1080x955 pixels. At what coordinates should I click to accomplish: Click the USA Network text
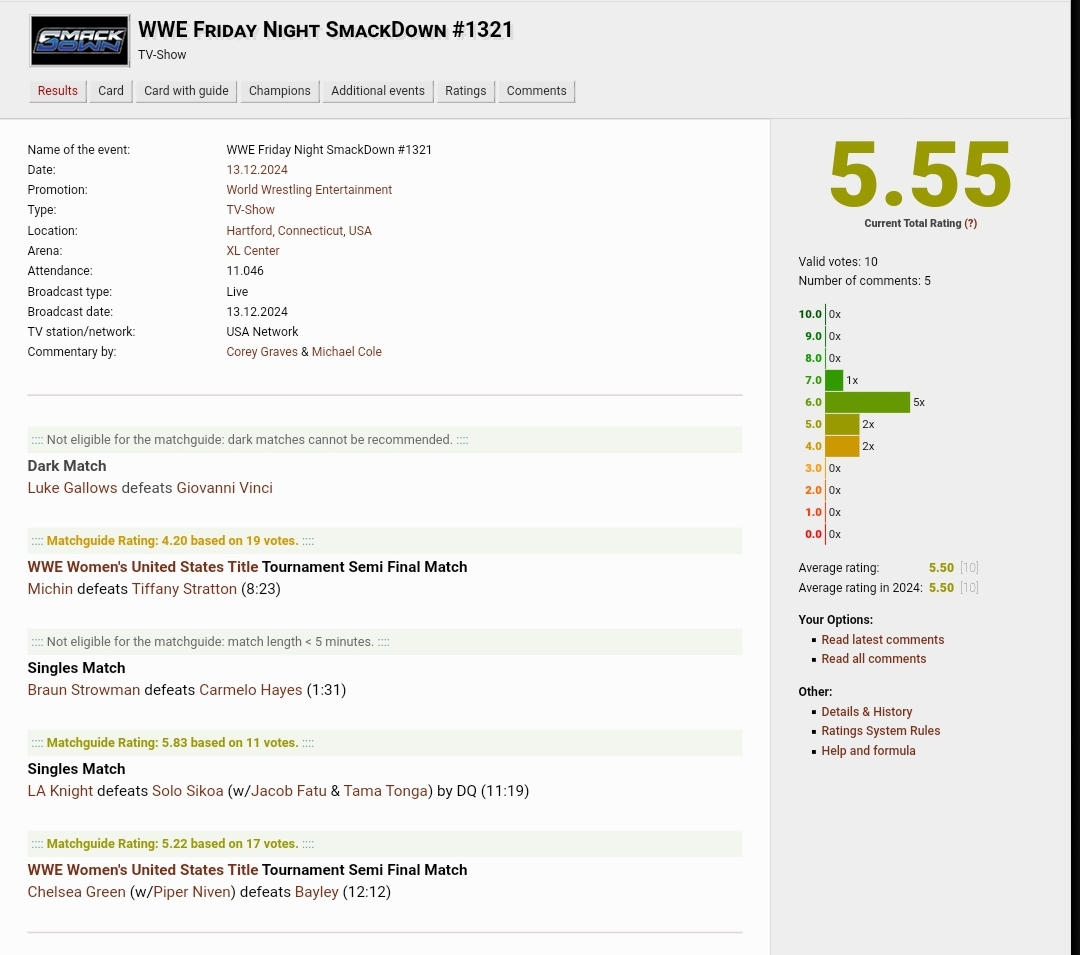[262, 332]
